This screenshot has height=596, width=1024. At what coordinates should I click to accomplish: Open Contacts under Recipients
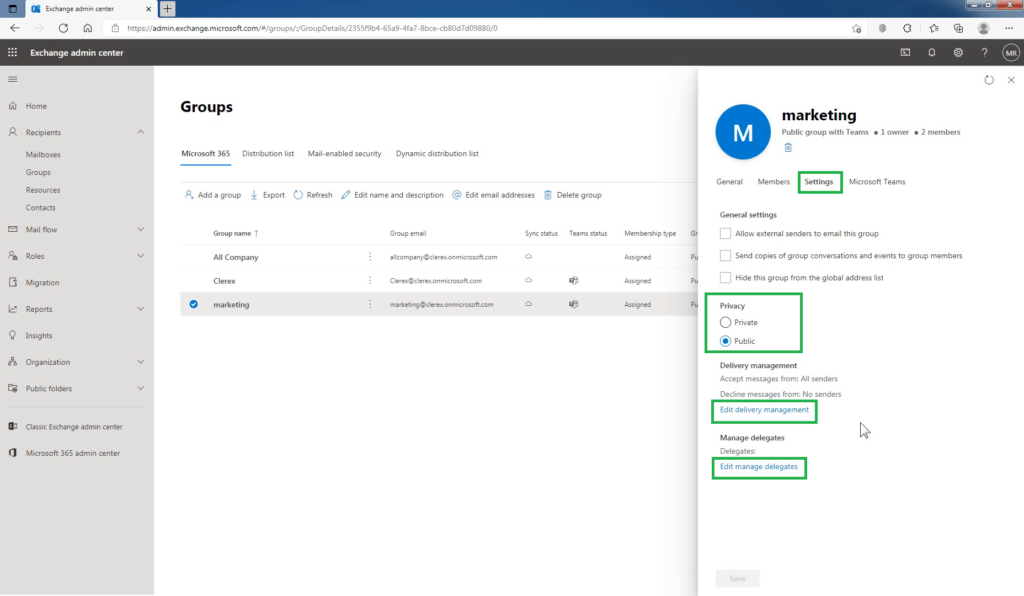[x=40, y=208]
